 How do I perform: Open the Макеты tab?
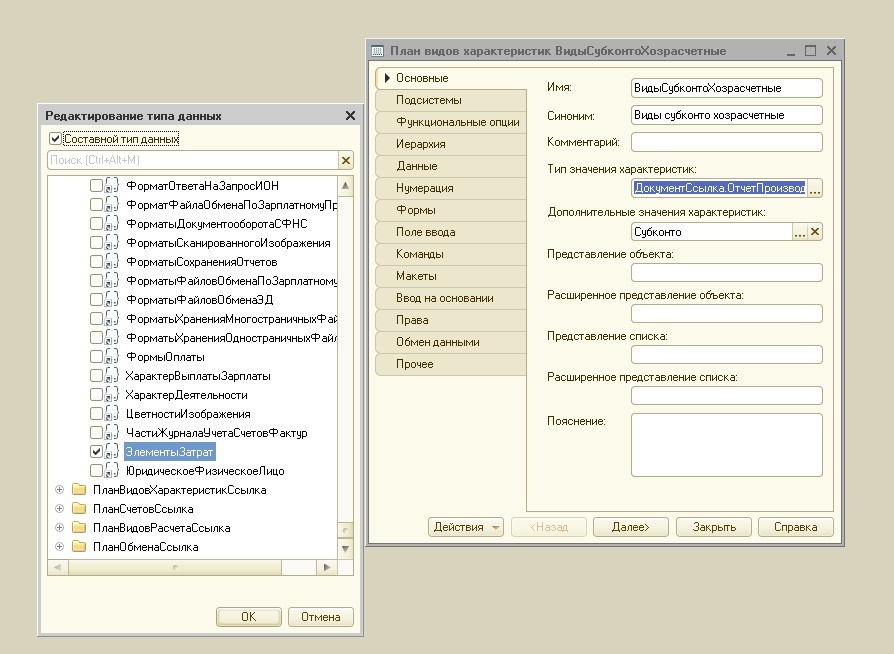[x=451, y=276]
